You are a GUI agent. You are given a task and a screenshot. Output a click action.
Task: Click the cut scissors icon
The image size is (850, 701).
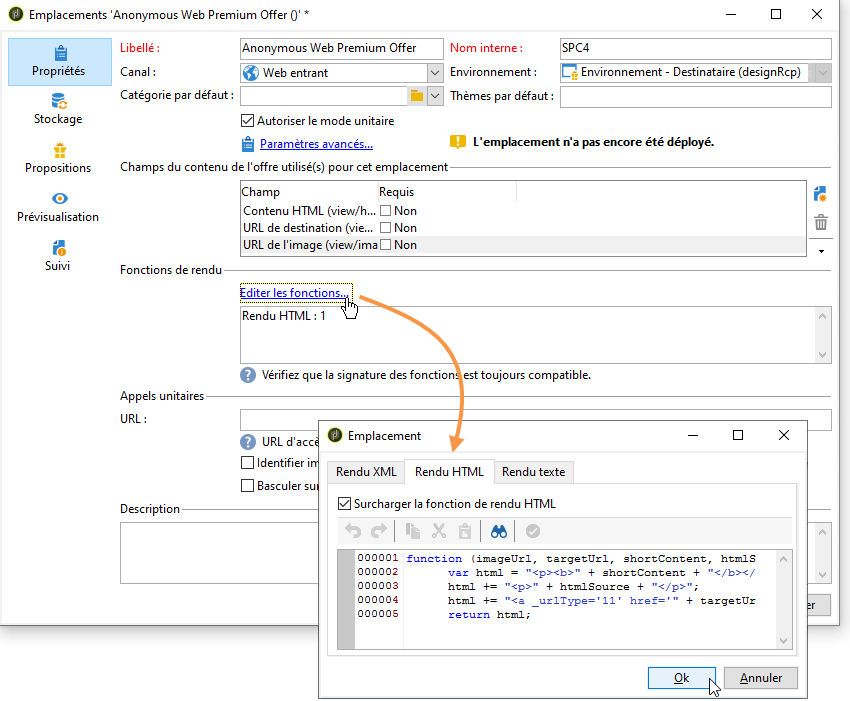point(439,531)
